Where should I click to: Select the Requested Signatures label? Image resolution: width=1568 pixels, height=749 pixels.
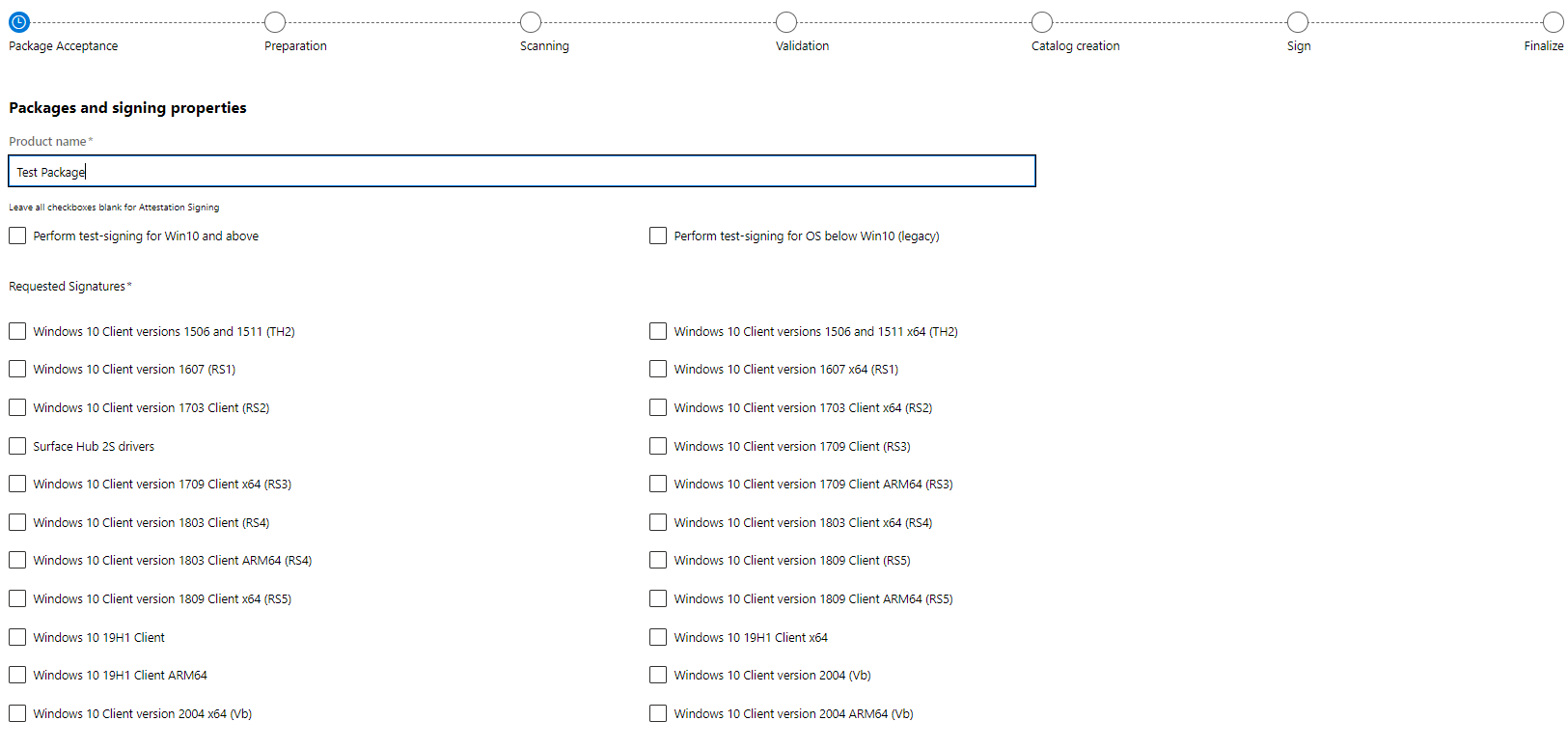pyautogui.click(x=68, y=286)
